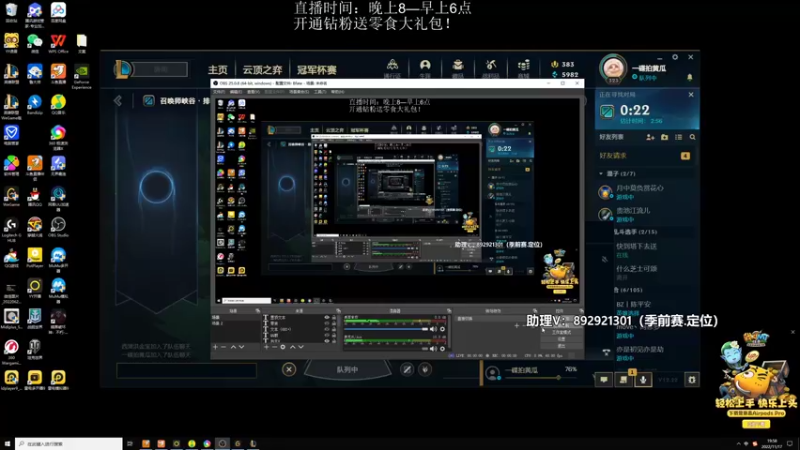Open the 藏品 collection icon in LoL header

(458, 67)
